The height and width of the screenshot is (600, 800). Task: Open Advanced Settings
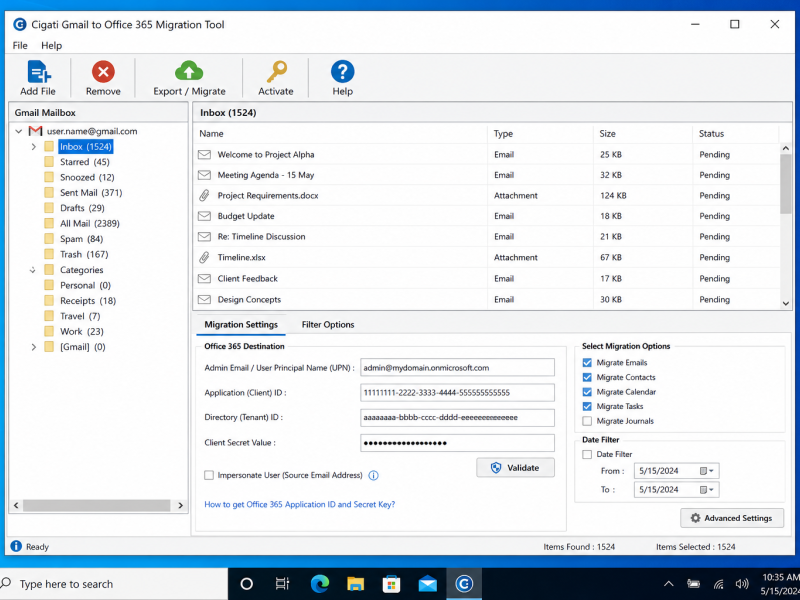click(732, 518)
